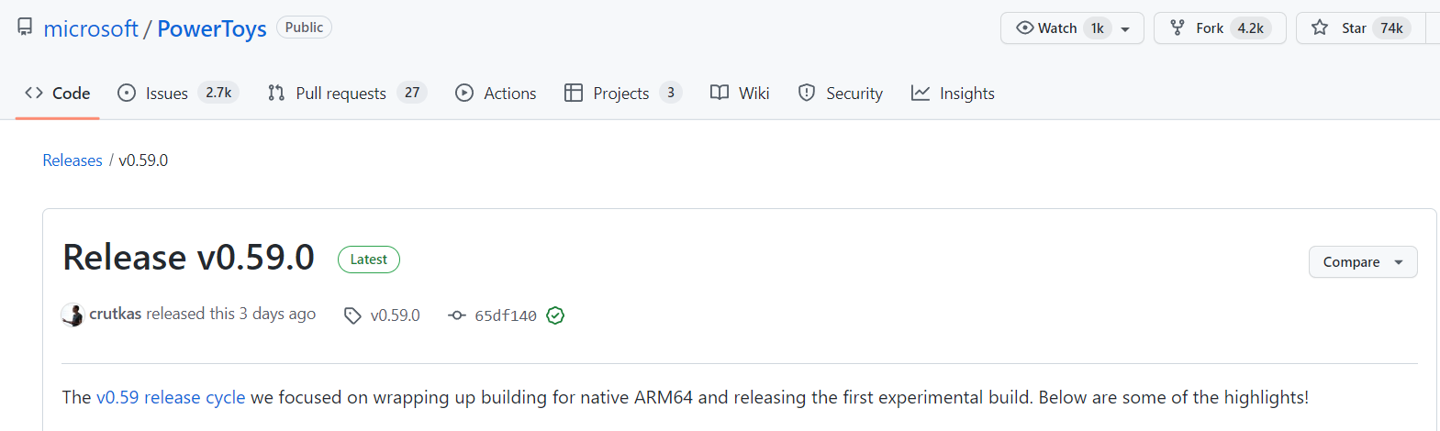Screen dimensions: 1440x431
Task: Click the green verified commit checkmark icon
Action: 556,315
